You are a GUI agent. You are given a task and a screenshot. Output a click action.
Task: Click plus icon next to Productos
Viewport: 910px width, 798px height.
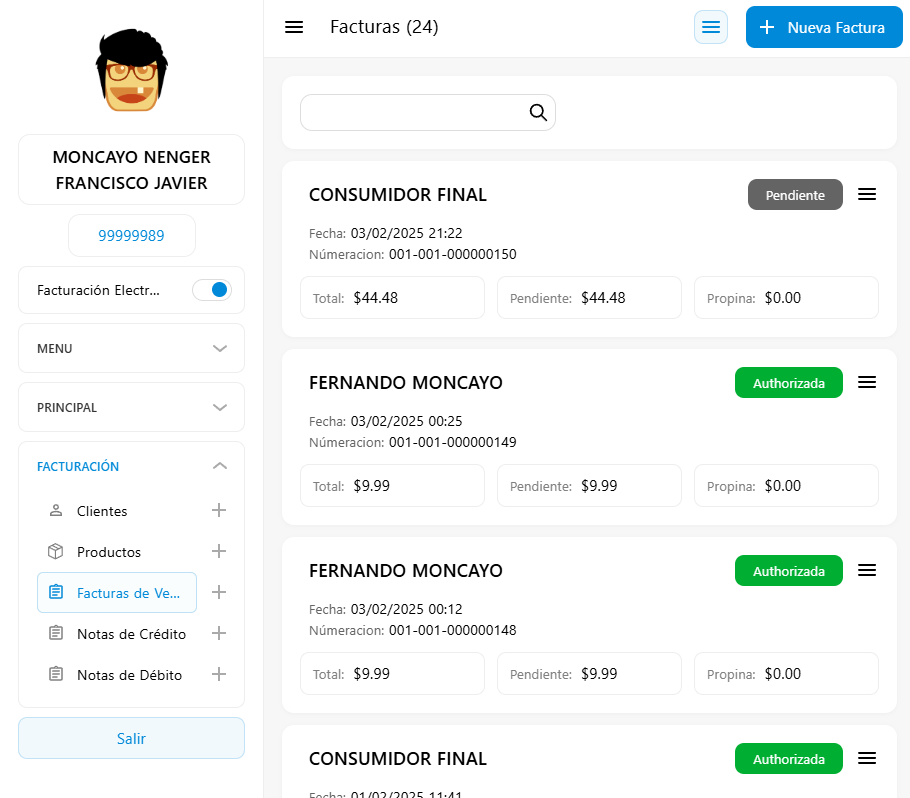pos(219,551)
